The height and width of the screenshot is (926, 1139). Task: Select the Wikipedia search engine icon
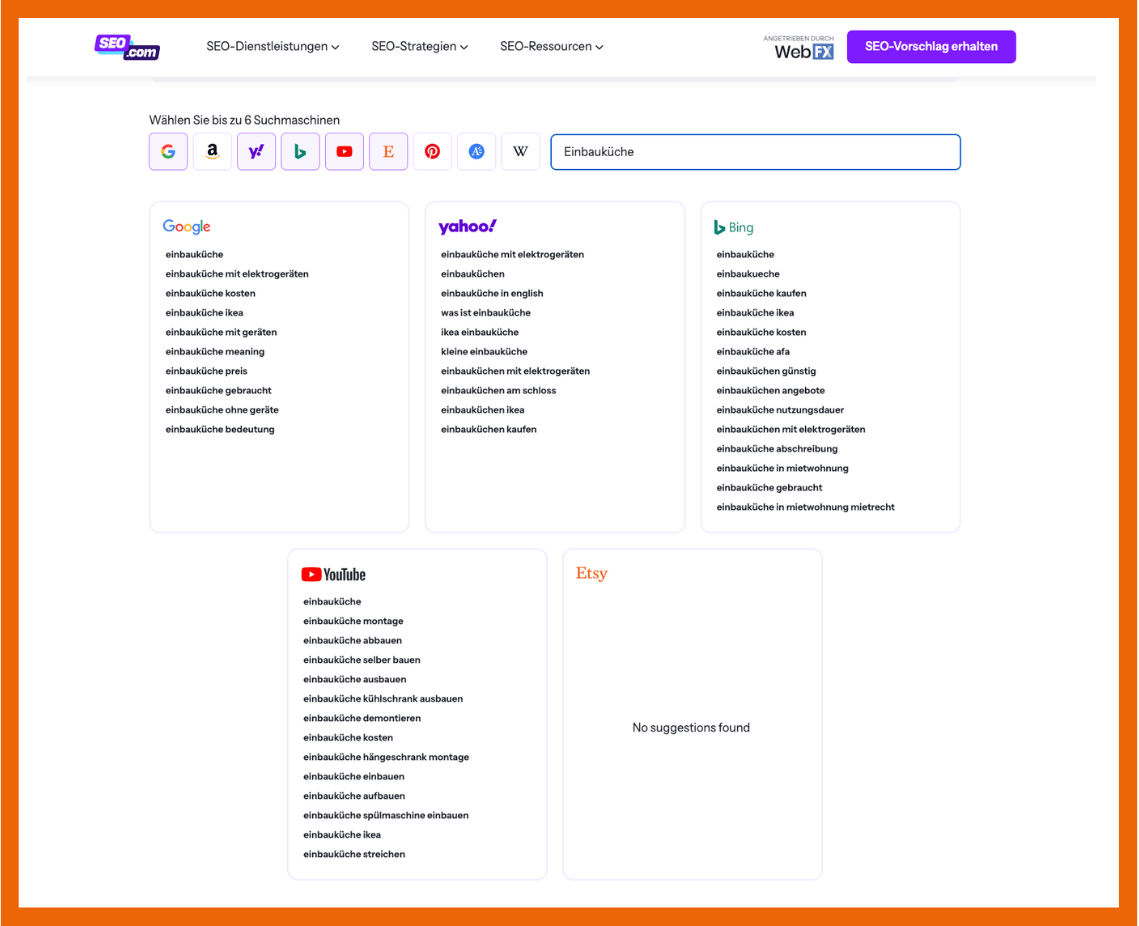point(520,152)
